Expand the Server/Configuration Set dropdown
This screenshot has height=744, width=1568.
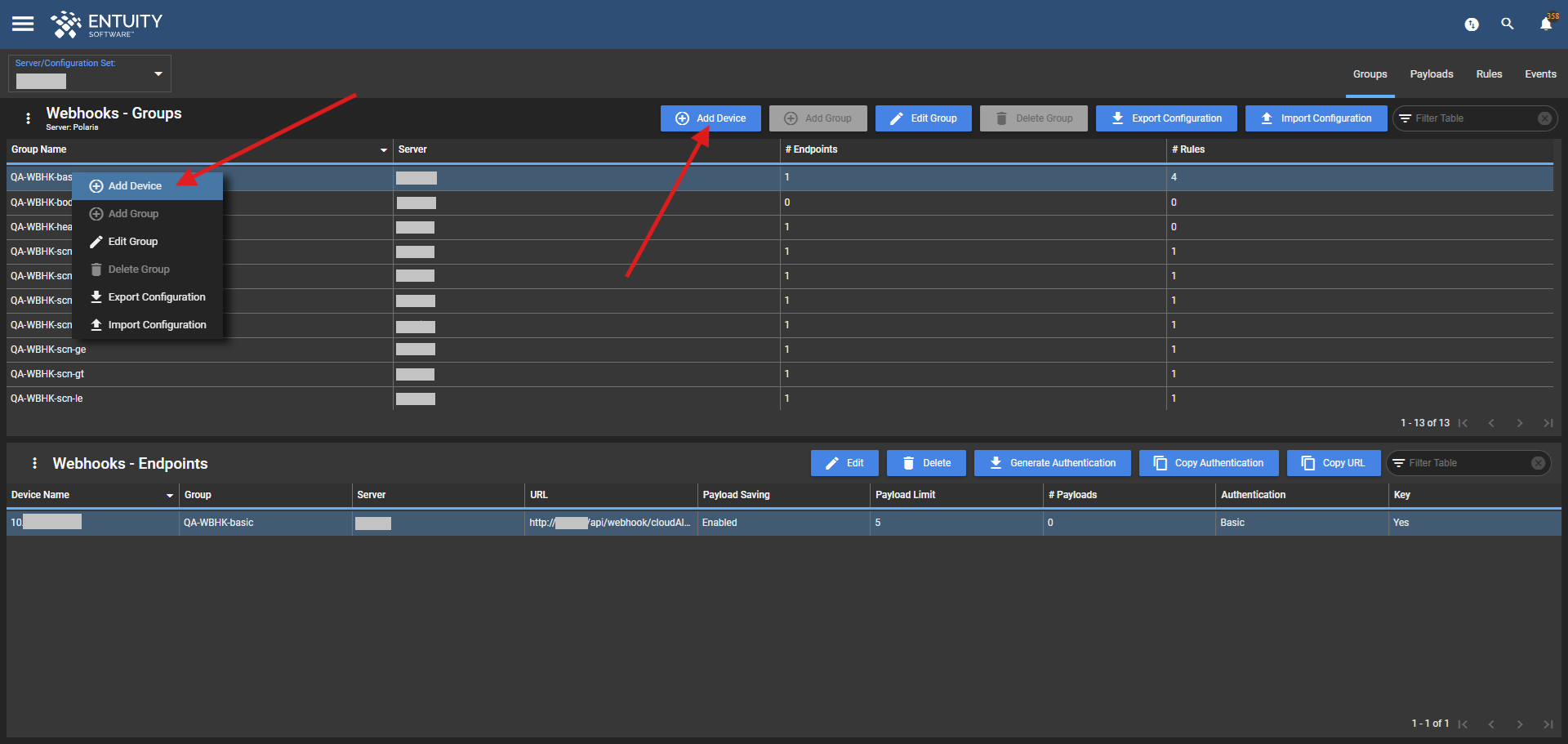158,74
